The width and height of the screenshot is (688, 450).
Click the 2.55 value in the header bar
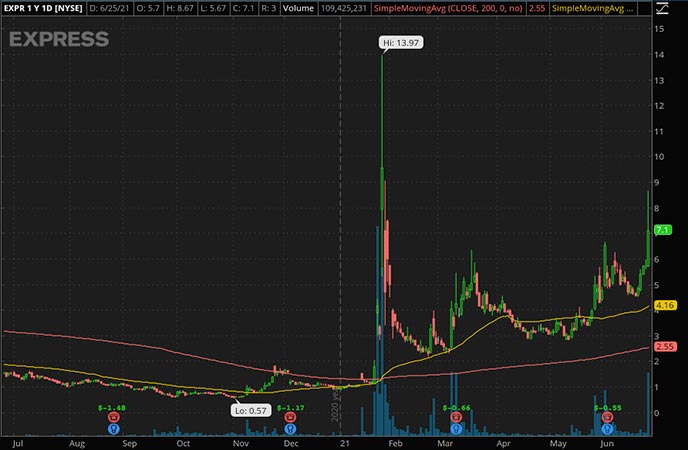(x=537, y=8)
